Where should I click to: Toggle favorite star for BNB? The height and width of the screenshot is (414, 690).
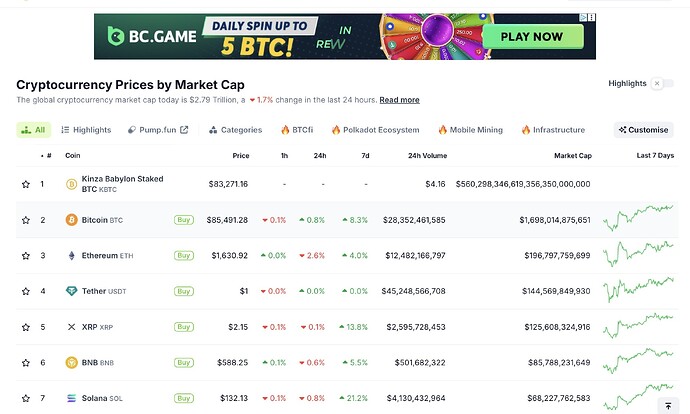(26, 363)
